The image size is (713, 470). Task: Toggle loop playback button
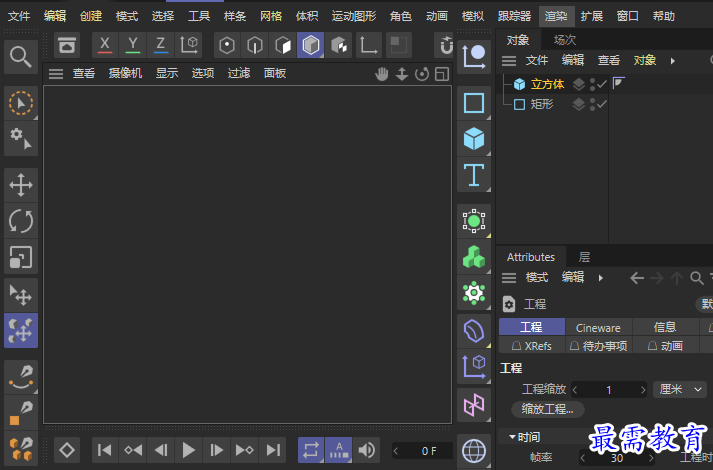tap(311, 450)
